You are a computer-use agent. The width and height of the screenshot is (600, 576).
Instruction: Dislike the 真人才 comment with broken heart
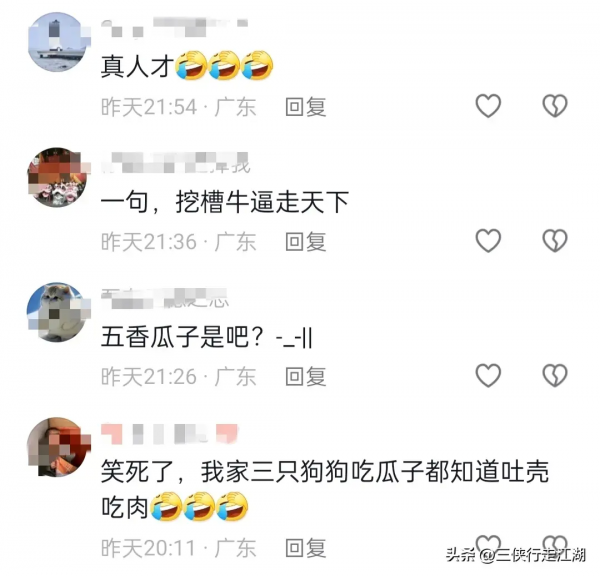click(x=555, y=106)
